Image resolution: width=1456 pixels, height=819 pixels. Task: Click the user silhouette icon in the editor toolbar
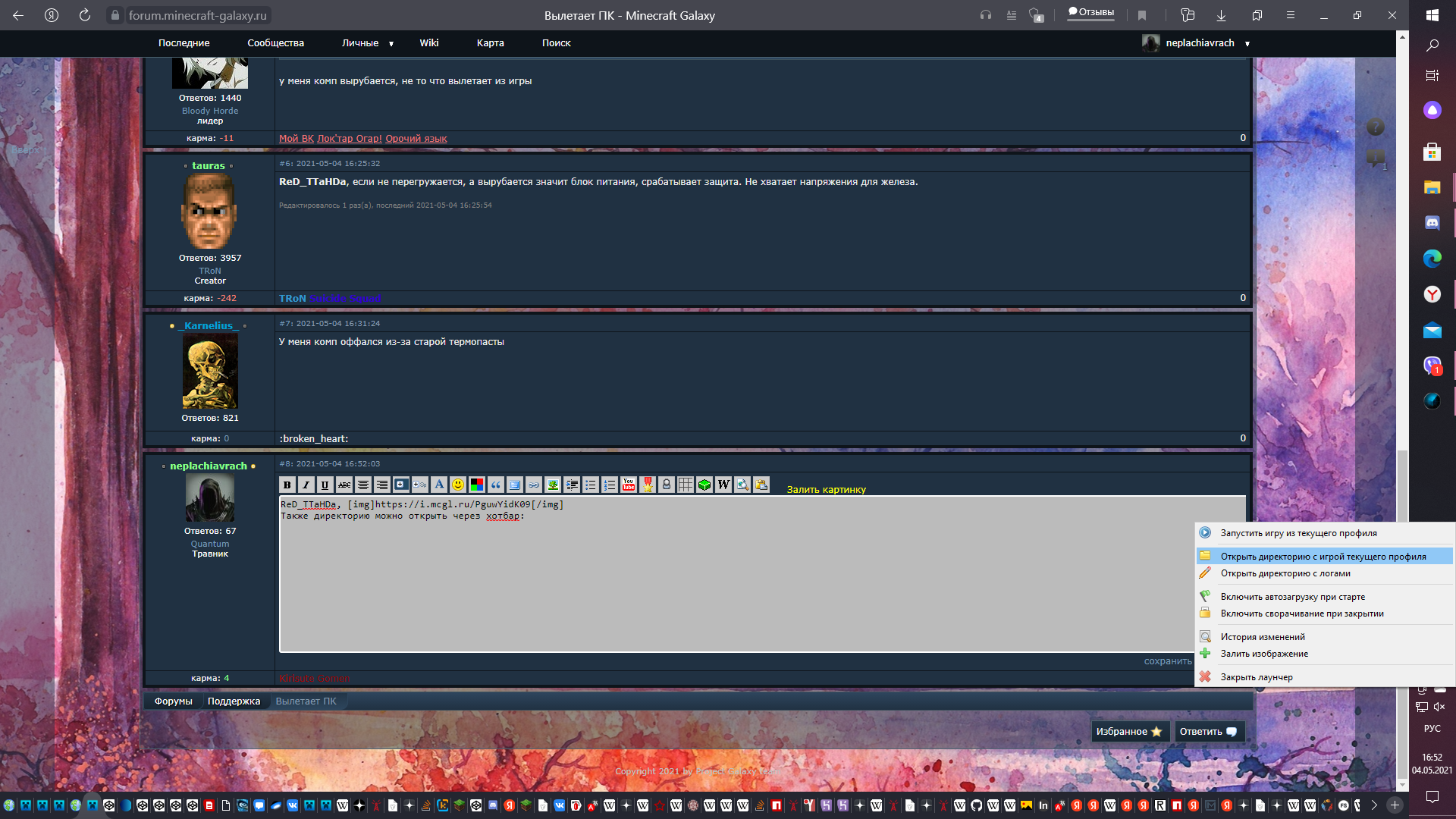(667, 485)
